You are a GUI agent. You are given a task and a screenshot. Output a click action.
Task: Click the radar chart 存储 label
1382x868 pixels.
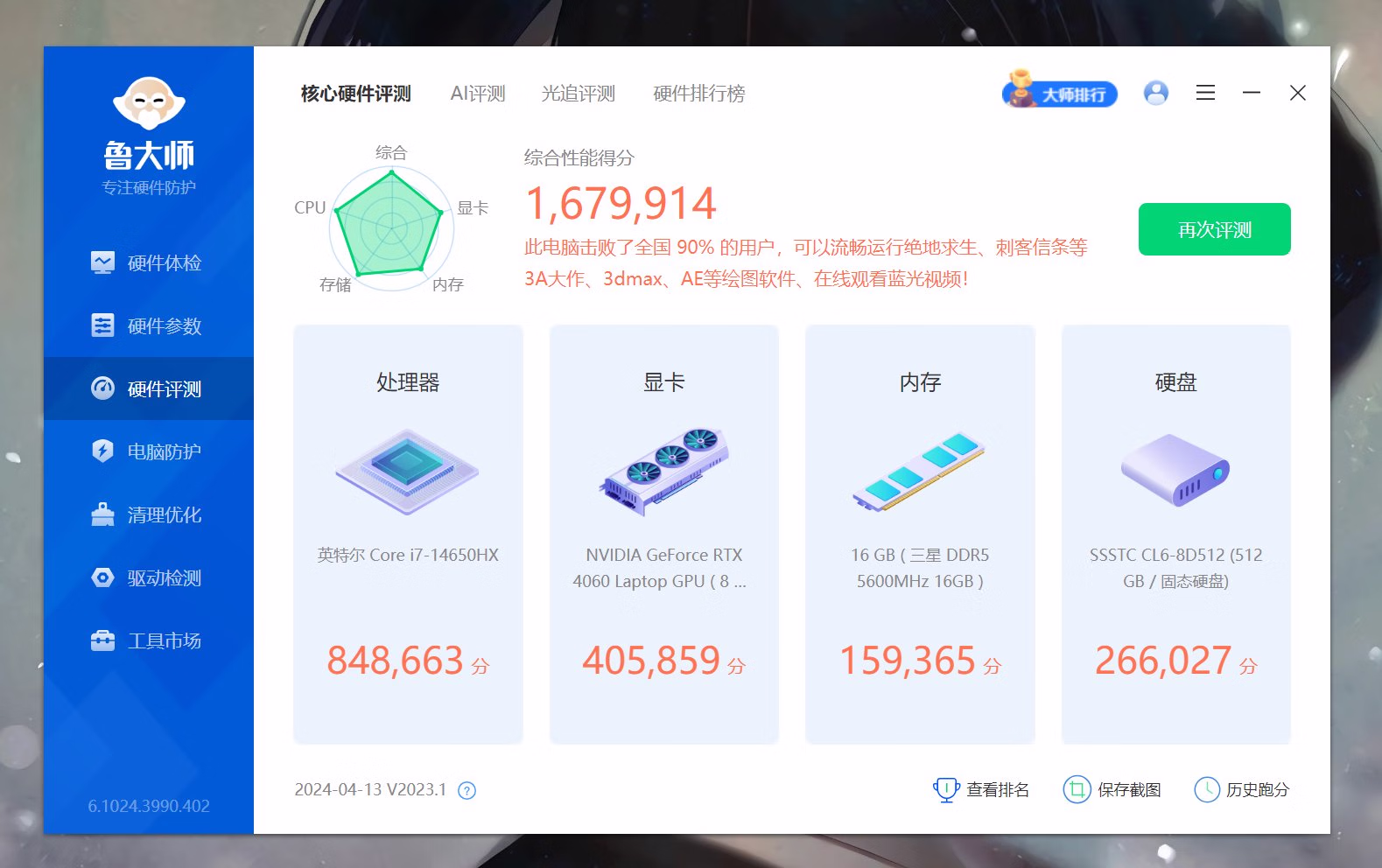335,284
